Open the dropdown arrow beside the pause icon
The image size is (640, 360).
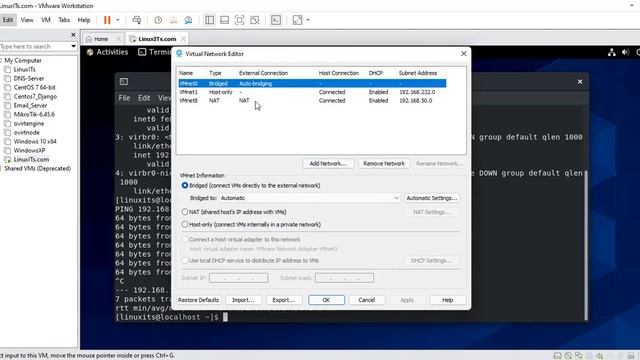[118, 20]
